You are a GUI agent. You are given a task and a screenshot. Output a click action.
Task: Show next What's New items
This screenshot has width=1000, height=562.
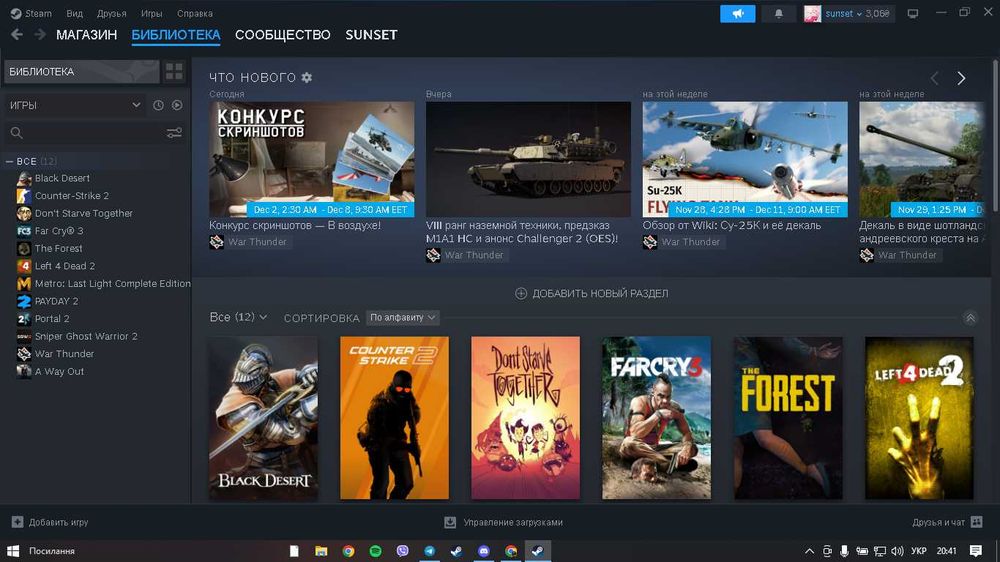[961, 78]
